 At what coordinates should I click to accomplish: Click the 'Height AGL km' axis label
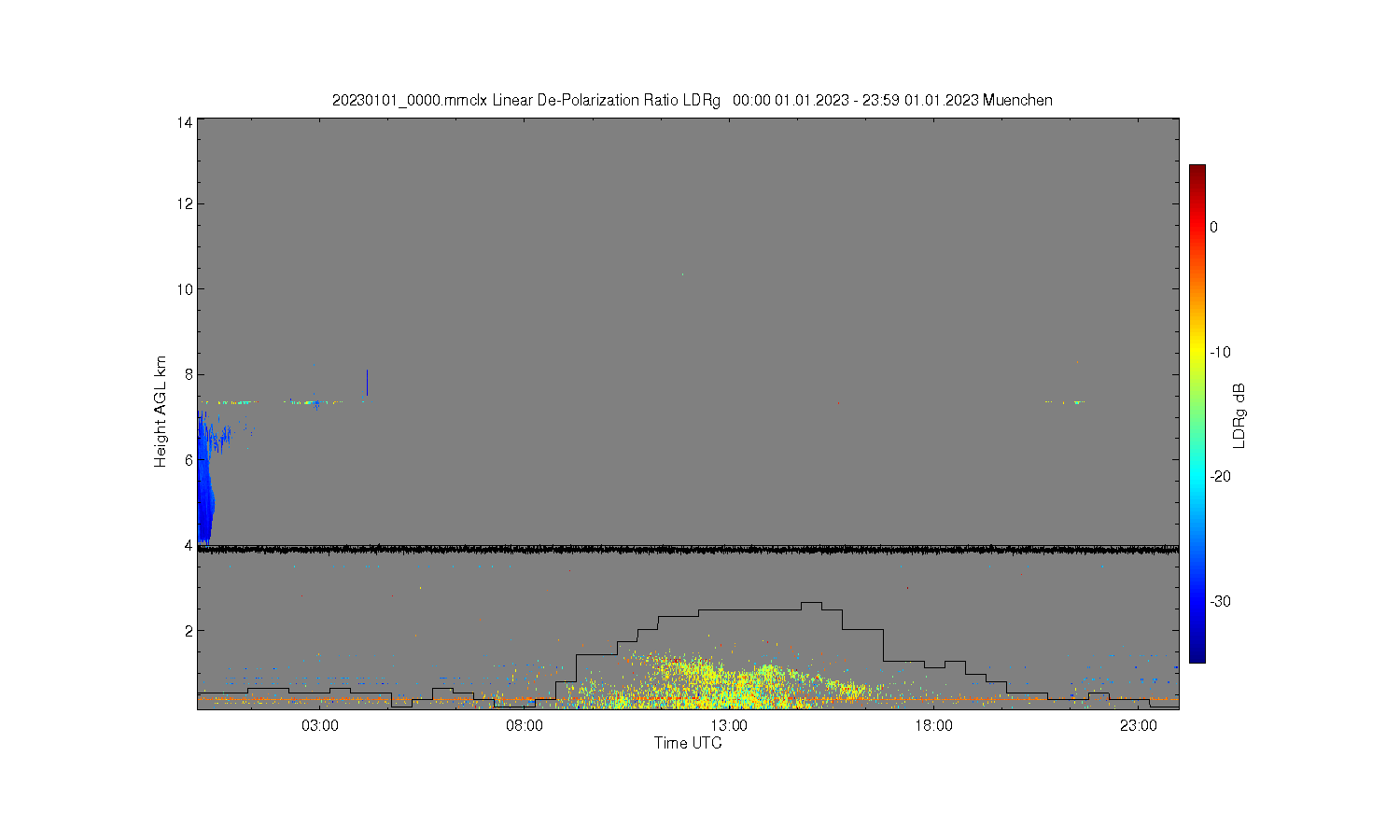click(x=161, y=412)
